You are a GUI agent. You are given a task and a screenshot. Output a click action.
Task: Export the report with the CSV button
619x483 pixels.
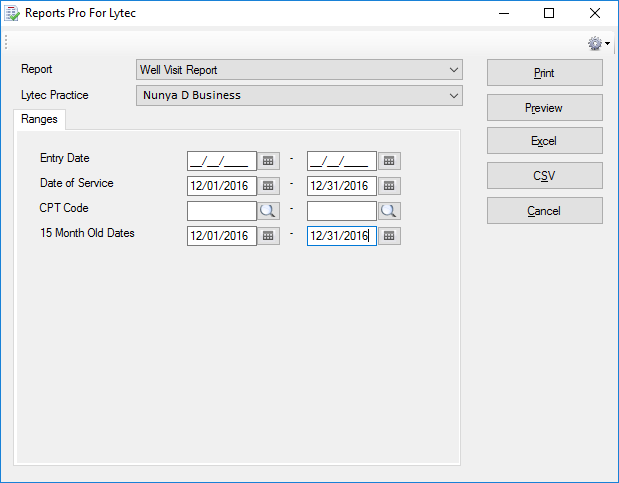pos(545,175)
